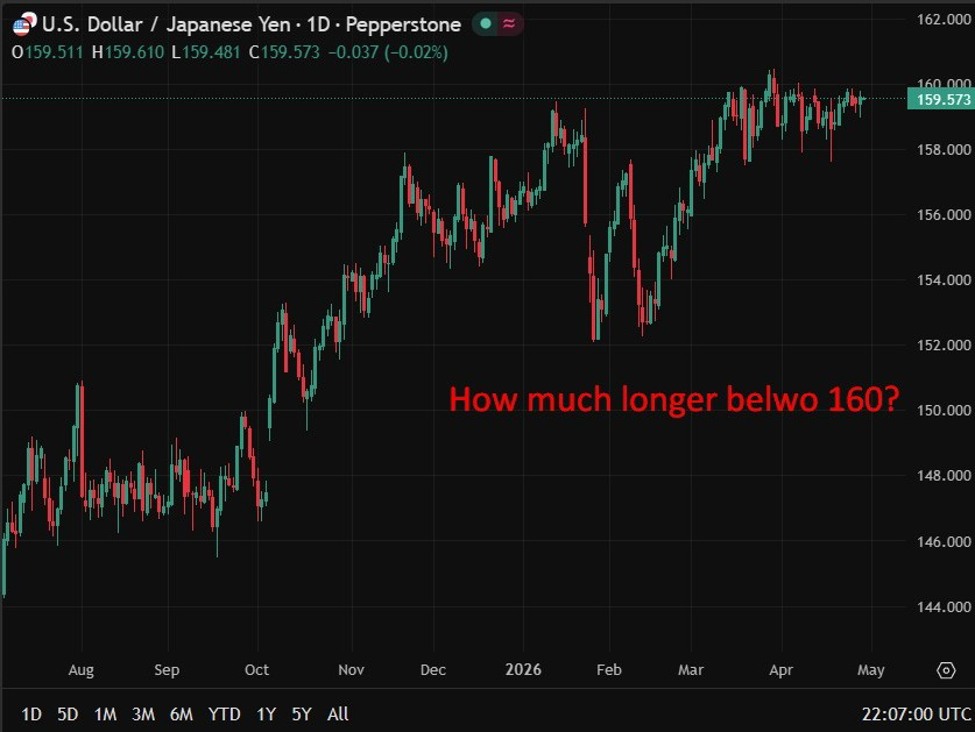The image size is (975, 732).
Task: Click the USD/JPY currency flag icon
Action: tap(21, 25)
